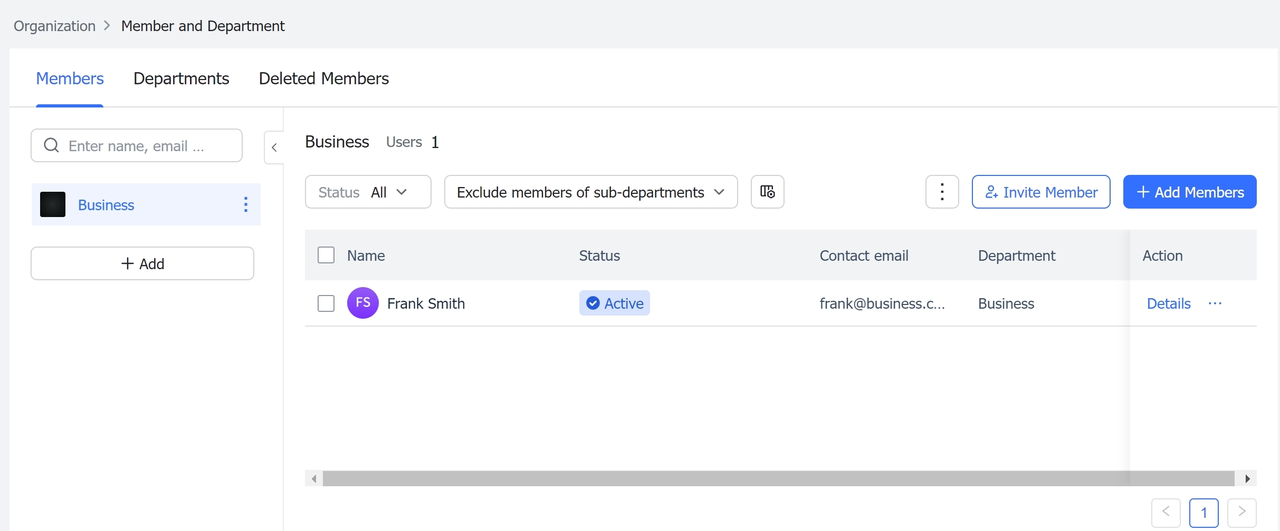View Details link for Frank Smith

point(1168,304)
